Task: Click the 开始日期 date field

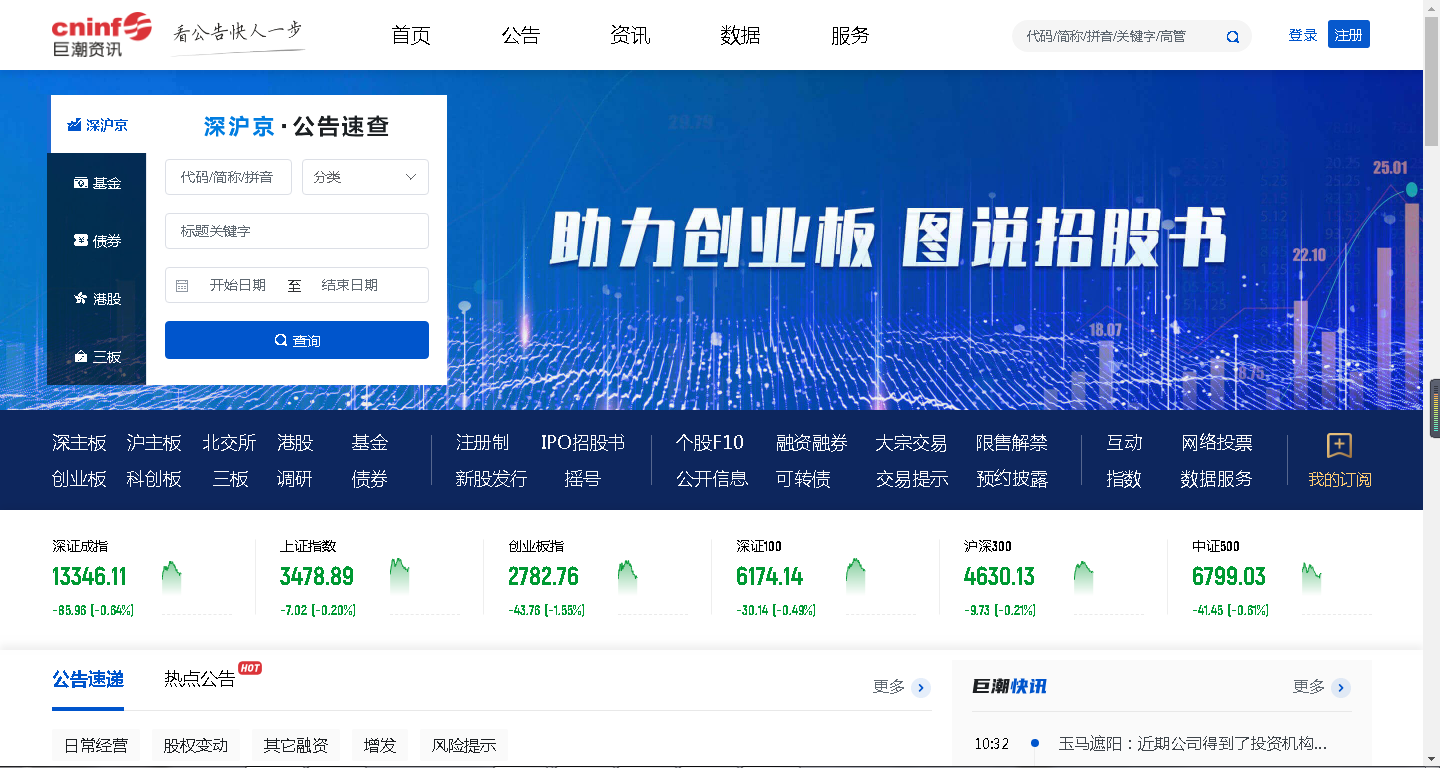Action: tap(238, 286)
